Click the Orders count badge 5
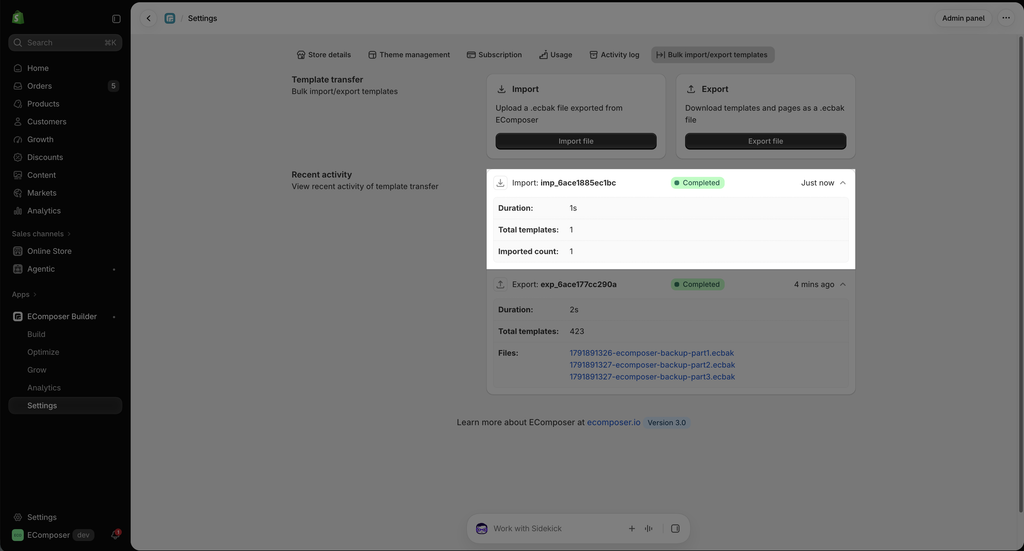The width and height of the screenshot is (1024, 551). pos(114,86)
